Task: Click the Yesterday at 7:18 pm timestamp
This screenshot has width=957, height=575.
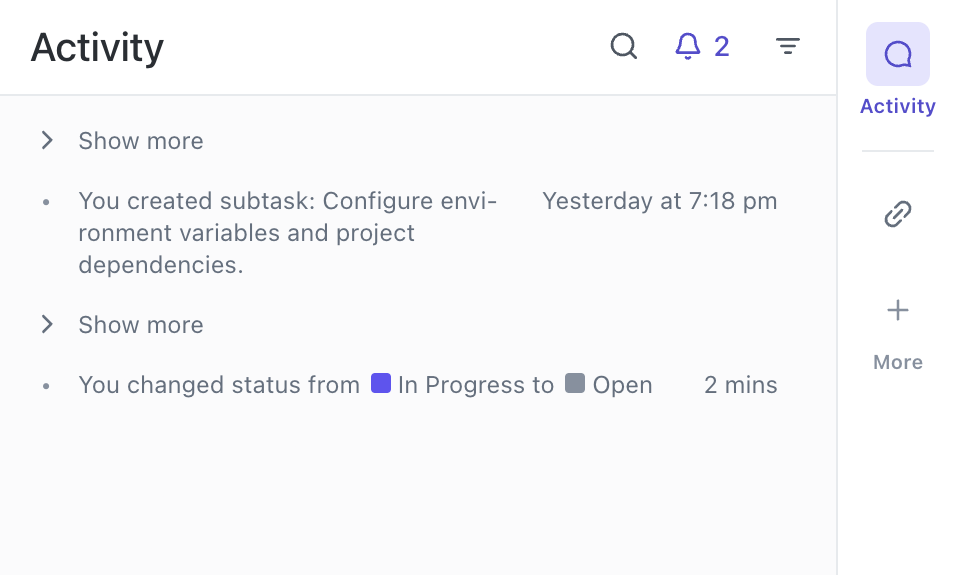Action: [x=659, y=201]
